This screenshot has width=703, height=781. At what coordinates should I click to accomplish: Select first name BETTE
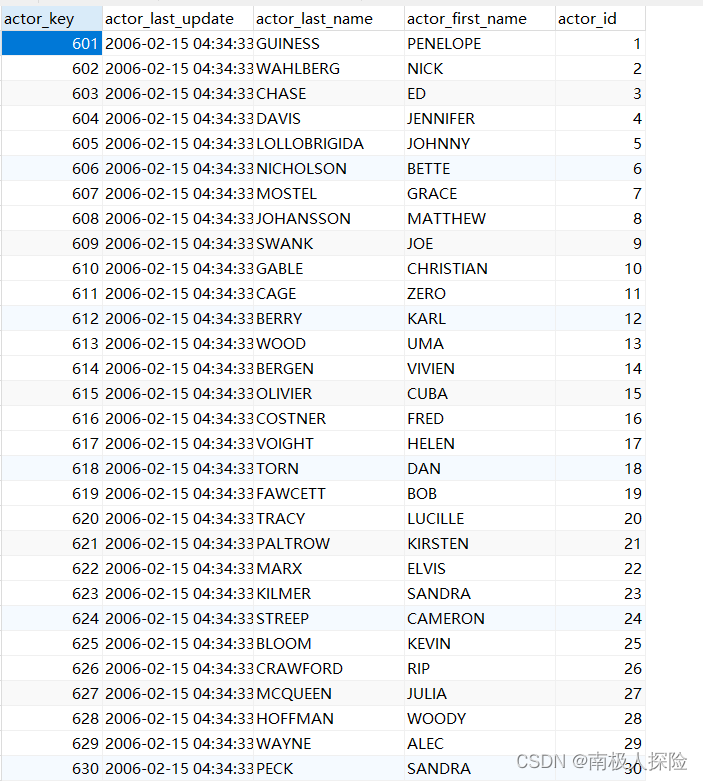click(x=428, y=168)
